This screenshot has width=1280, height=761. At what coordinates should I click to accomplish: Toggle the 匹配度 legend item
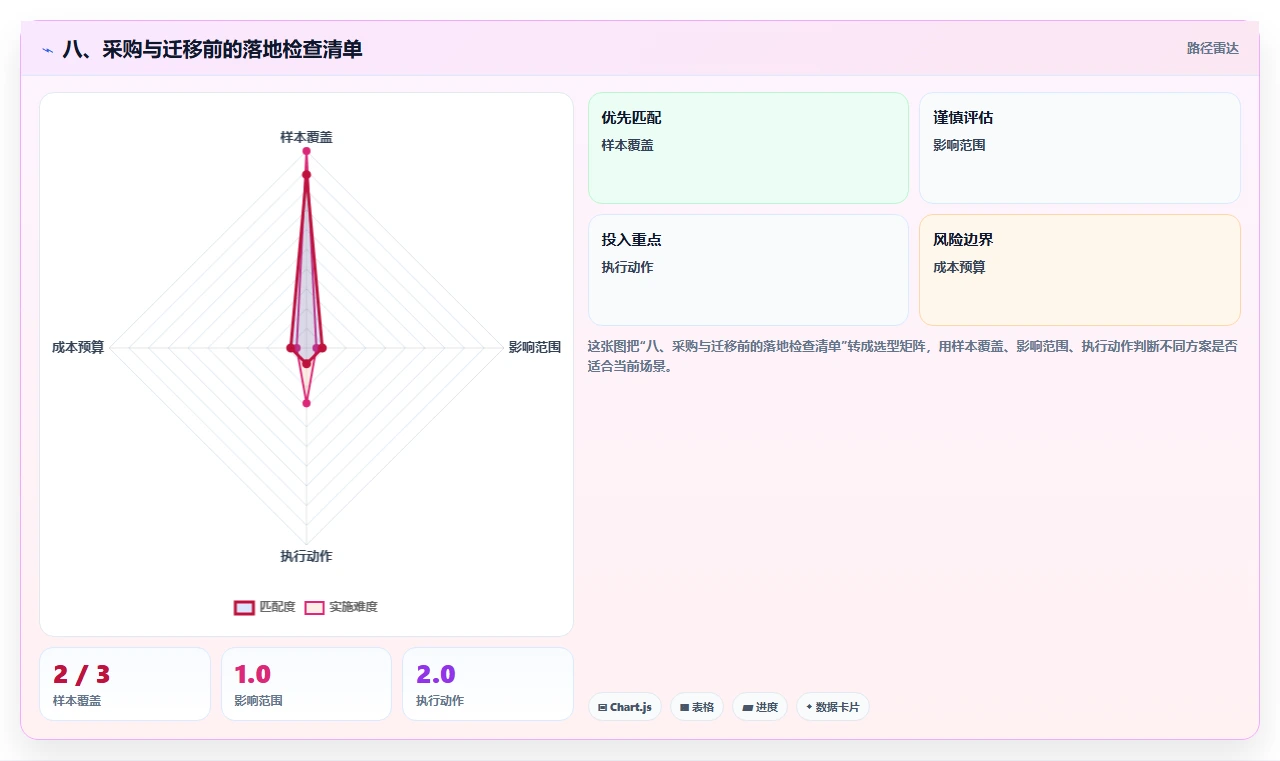pyautogui.click(x=265, y=607)
